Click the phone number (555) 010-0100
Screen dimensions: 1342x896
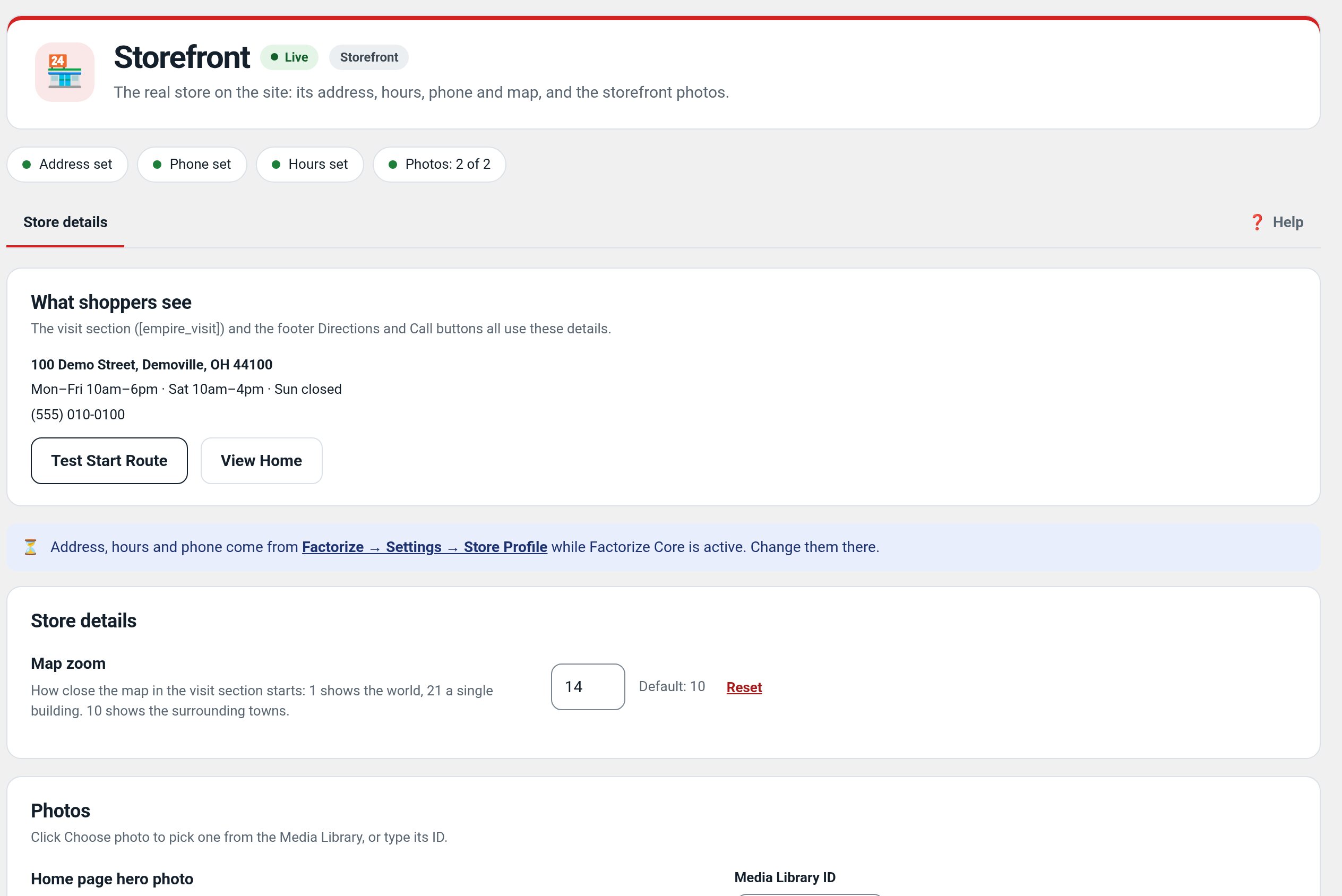pyautogui.click(x=78, y=414)
